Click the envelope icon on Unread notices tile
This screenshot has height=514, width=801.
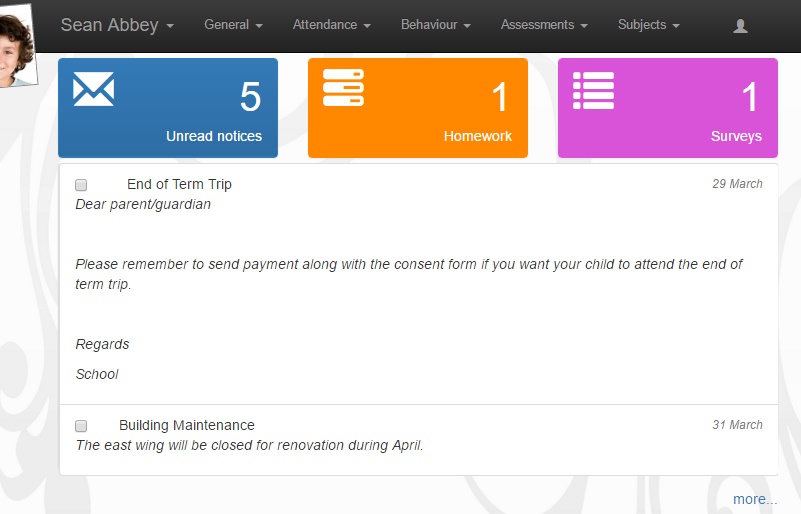93,89
